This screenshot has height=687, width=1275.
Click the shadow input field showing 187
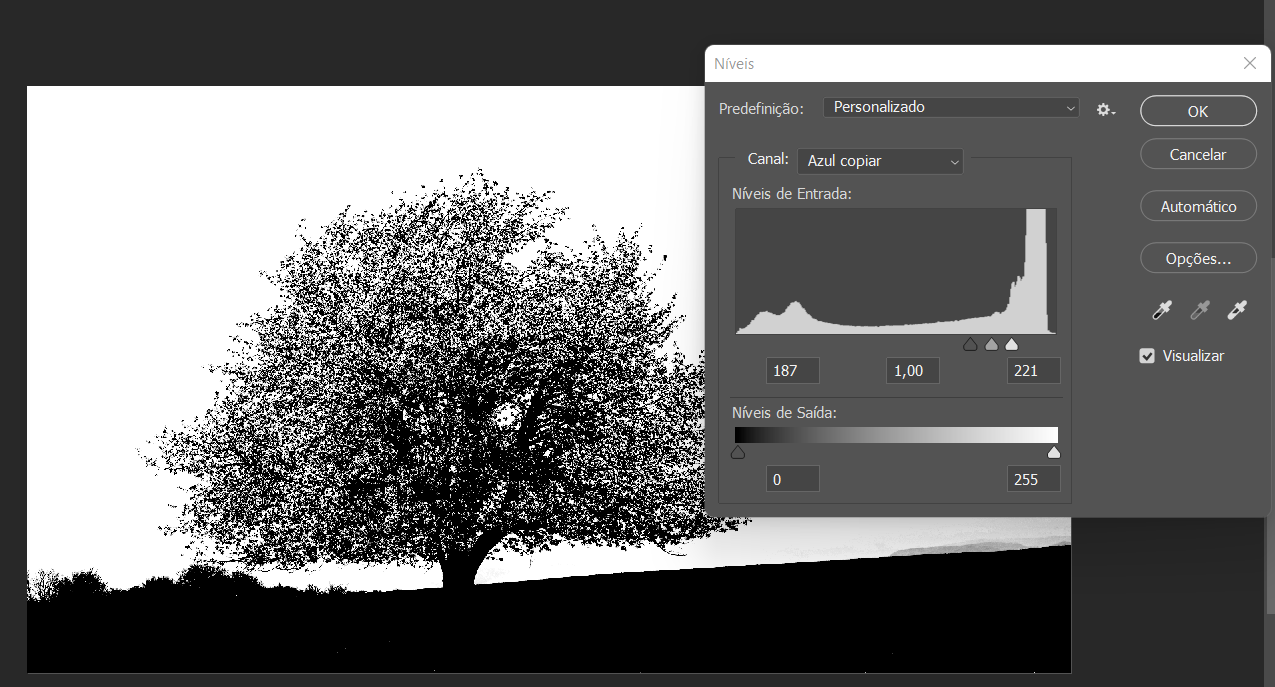[792, 371]
